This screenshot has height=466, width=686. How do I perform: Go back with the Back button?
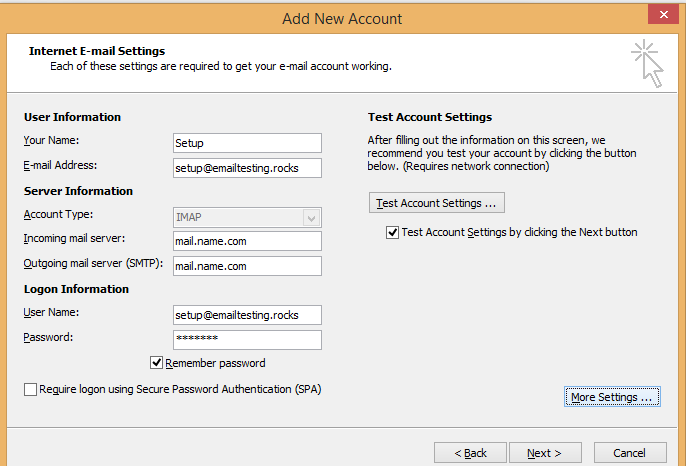(x=470, y=452)
